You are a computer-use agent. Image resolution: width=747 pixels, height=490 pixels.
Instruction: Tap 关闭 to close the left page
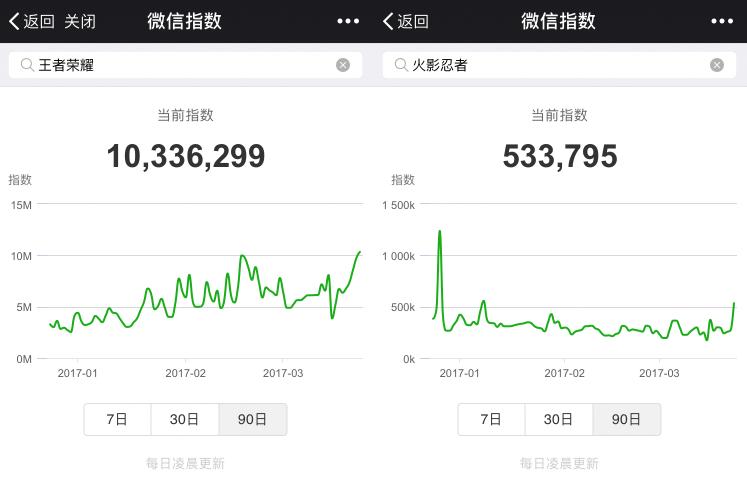pos(80,21)
